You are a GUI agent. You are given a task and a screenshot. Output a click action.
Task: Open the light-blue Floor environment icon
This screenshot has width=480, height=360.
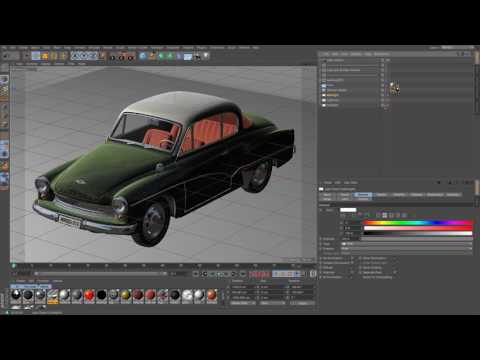(x=188, y=56)
